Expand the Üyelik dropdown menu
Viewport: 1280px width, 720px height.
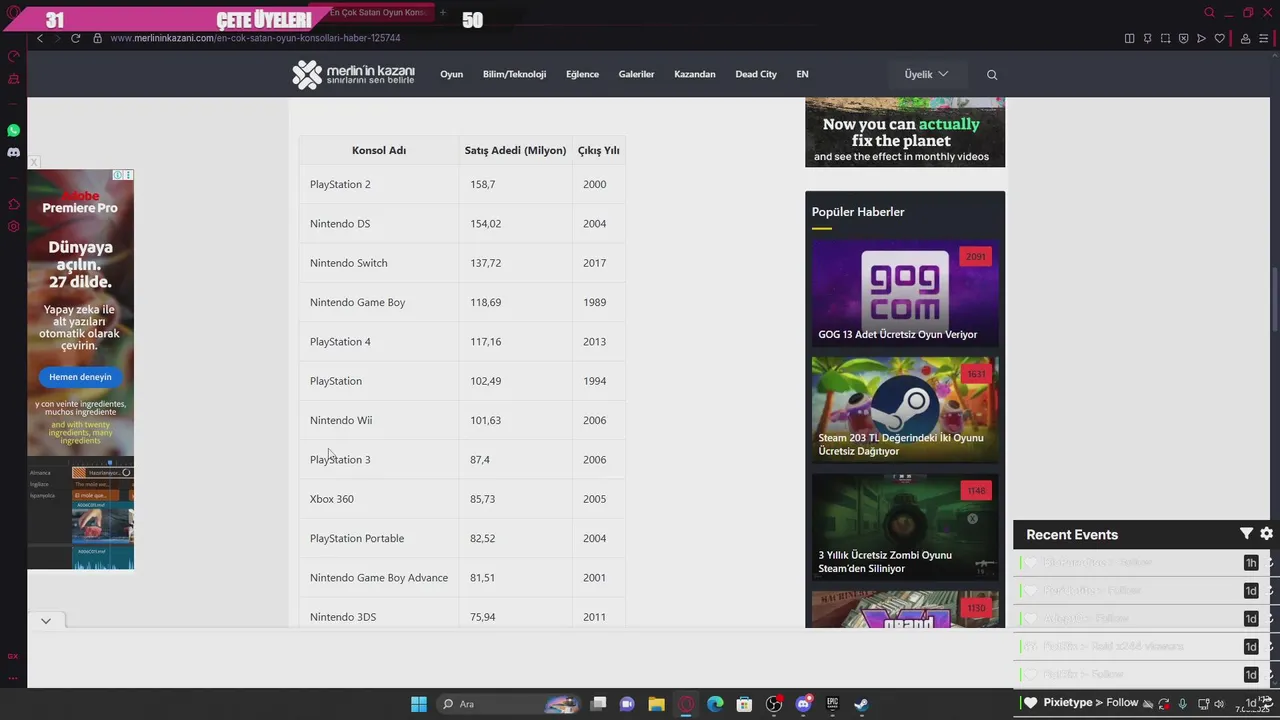point(927,74)
